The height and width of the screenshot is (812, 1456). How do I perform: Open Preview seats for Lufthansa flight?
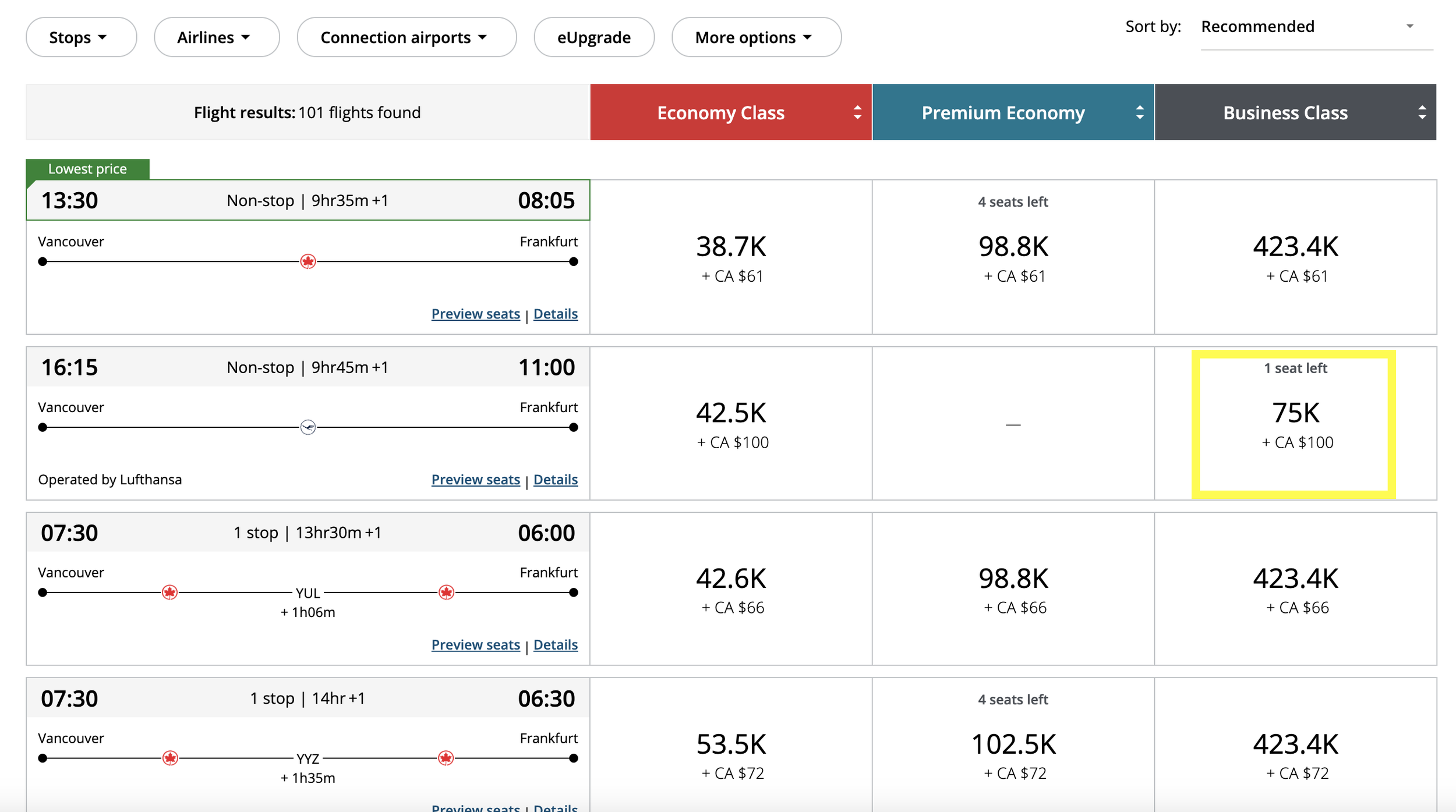pyautogui.click(x=476, y=480)
